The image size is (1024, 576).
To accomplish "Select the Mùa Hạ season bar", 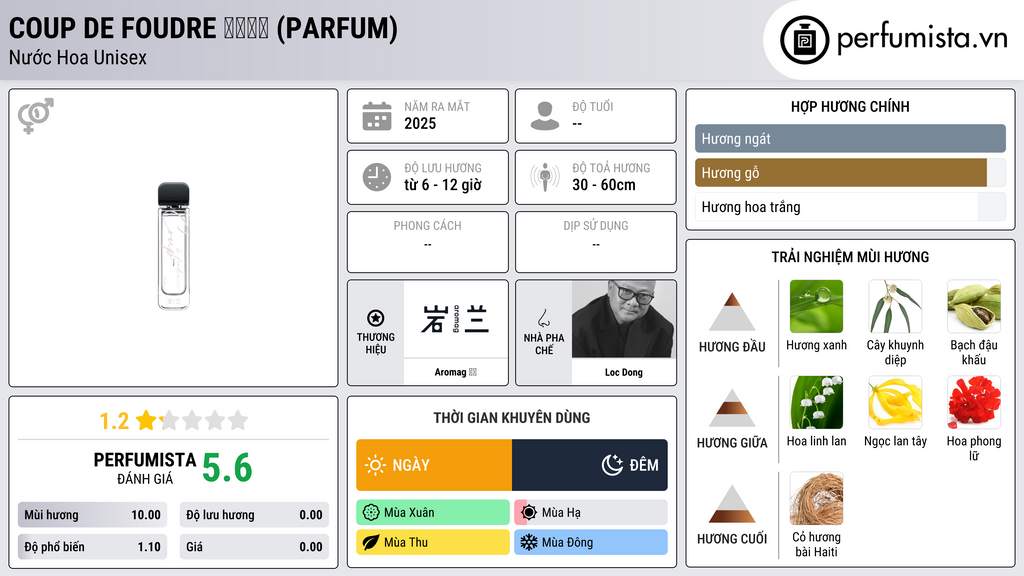I will (591, 513).
